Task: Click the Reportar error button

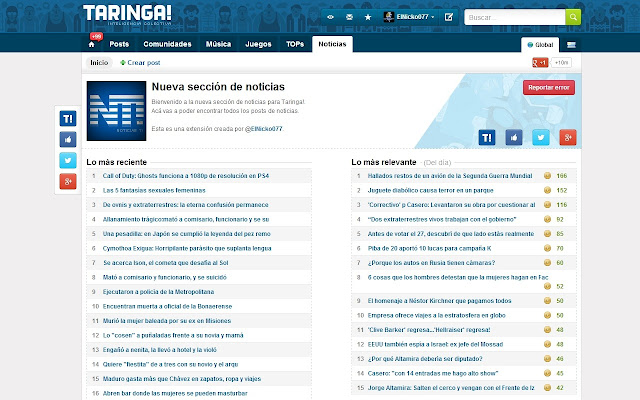Action: 549,87
